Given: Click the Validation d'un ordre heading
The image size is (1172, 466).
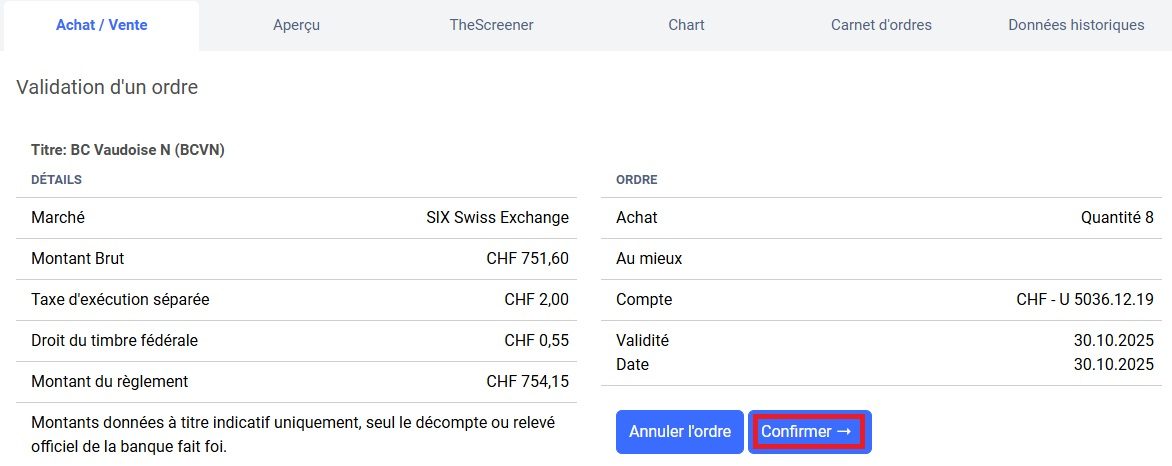Looking at the screenshot, I should point(107,88).
